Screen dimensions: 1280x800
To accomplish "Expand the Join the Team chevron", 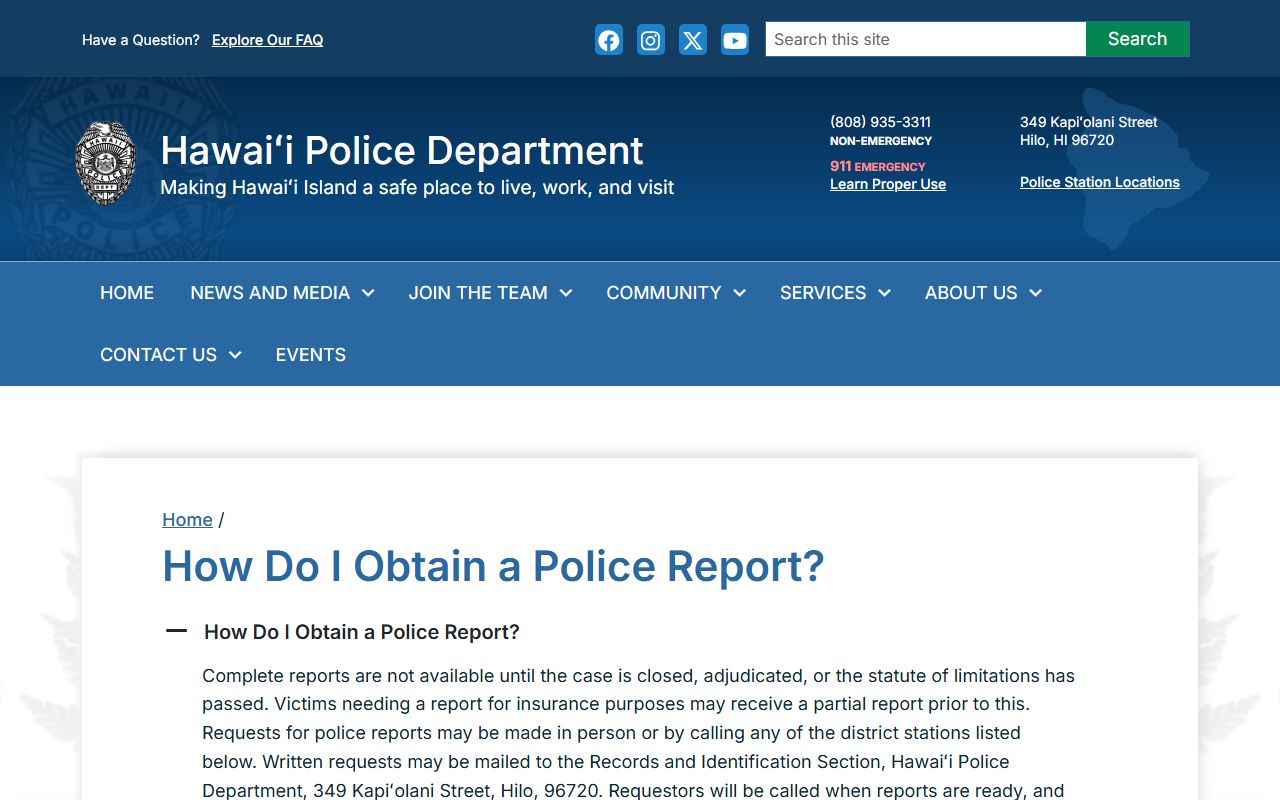I will tap(566, 293).
